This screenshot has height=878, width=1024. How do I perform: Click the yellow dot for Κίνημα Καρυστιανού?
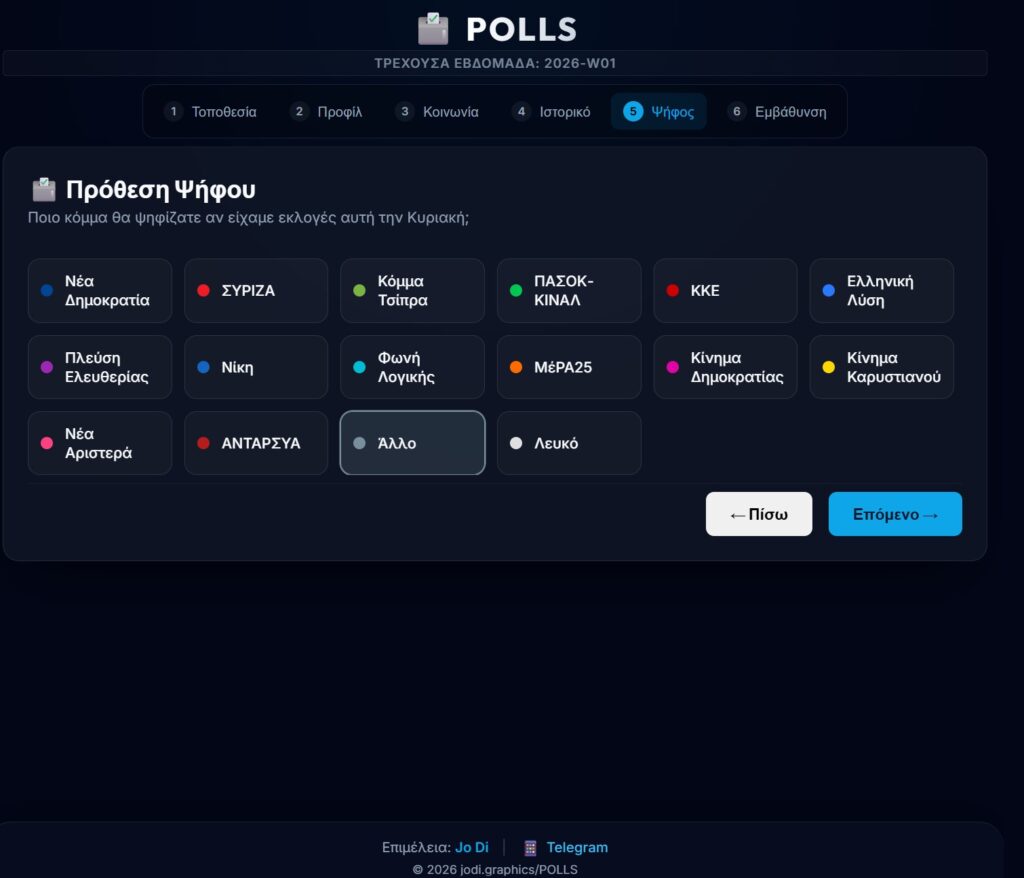click(x=828, y=367)
